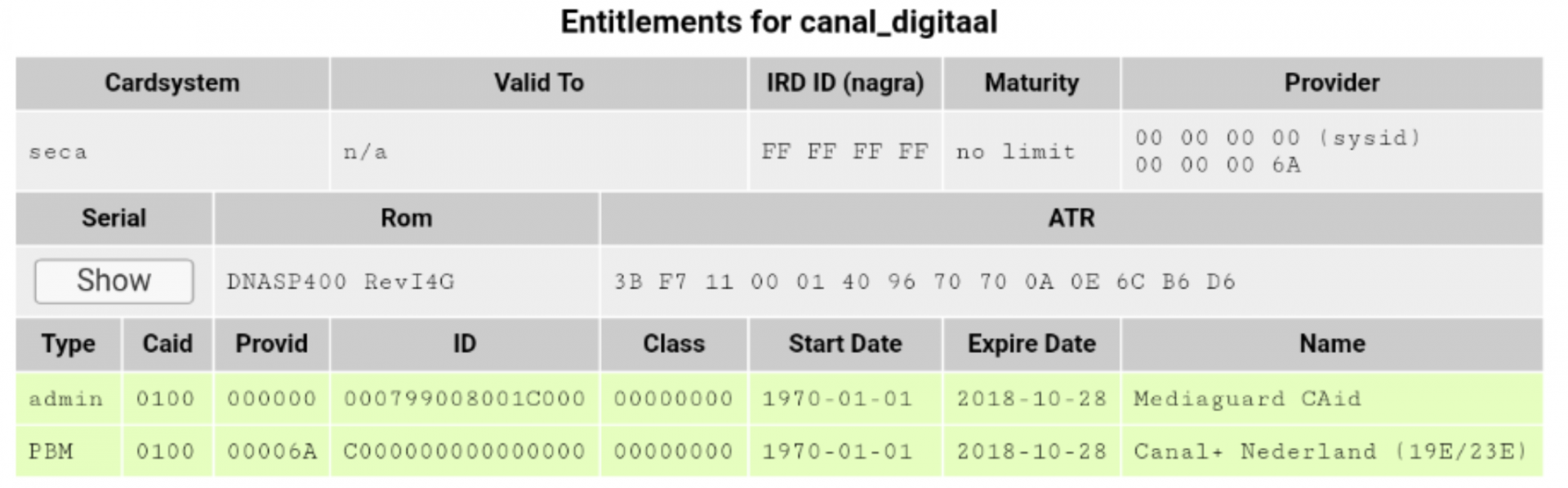Click the Maturity column header
1568x488 pixels.
tap(1031, 83)
